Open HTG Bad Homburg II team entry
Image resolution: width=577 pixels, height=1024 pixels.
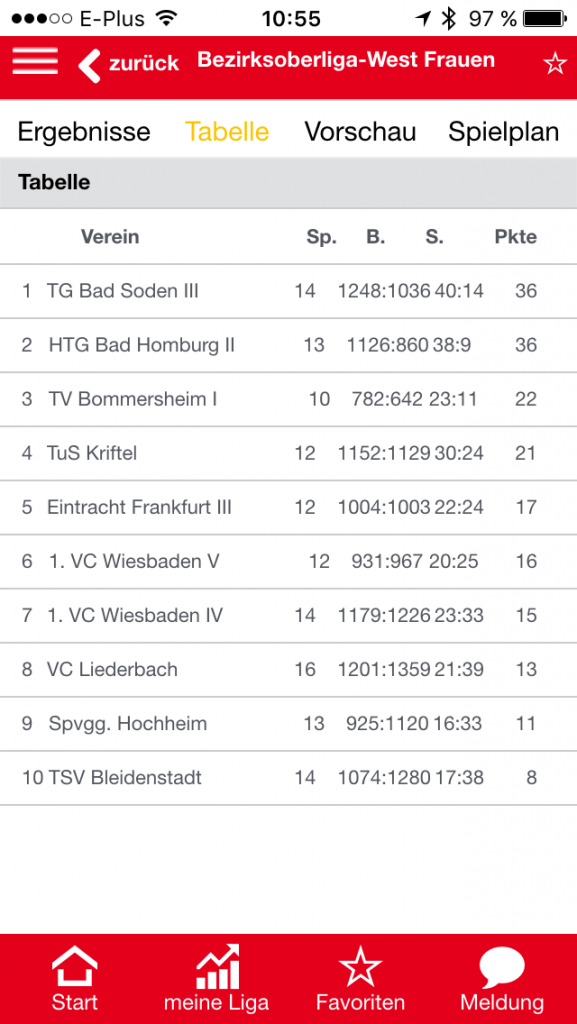(x=288, y=345)
